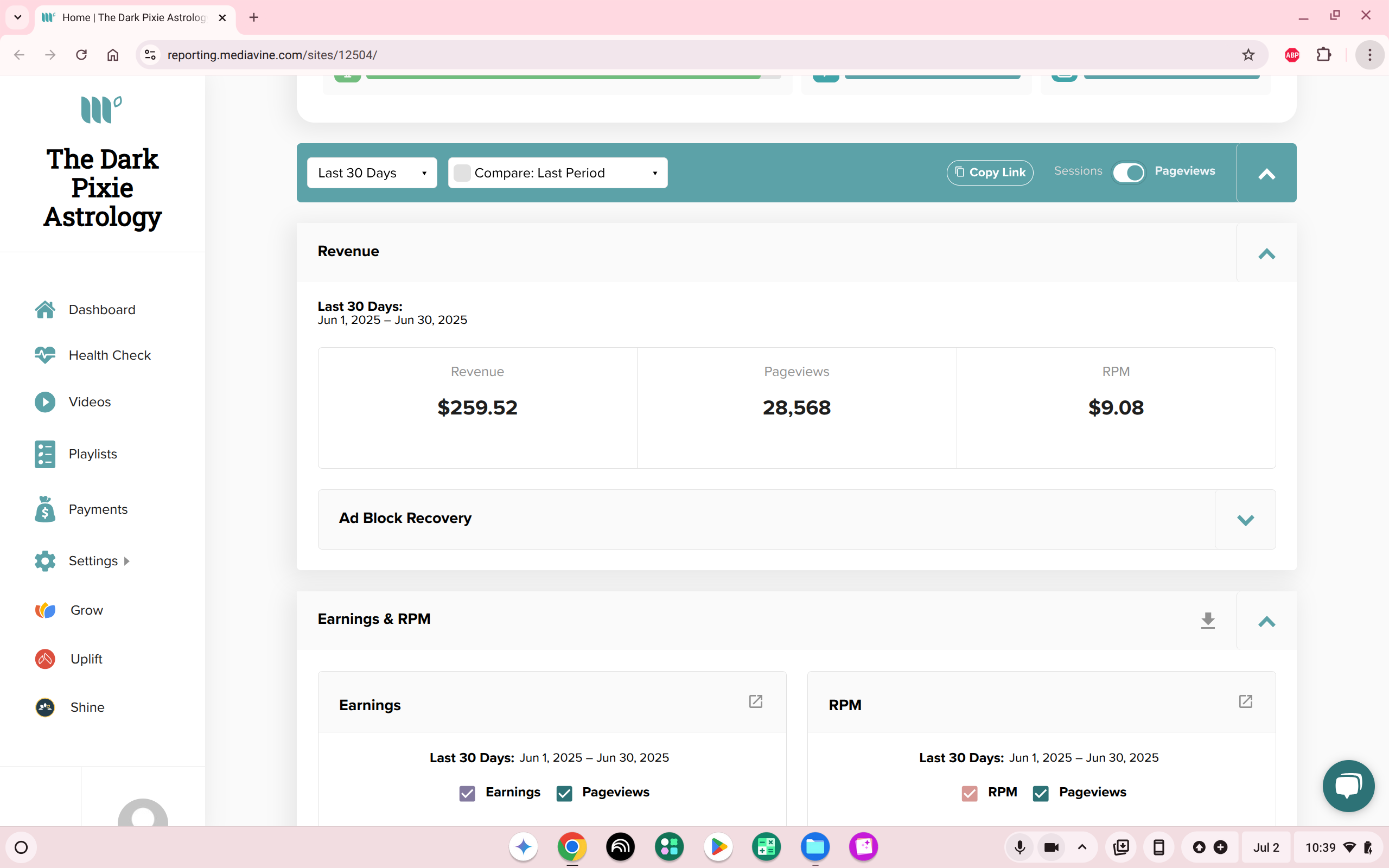Click the microphone tray icon
Screen dimensions: 1389x868
(1020, 847)
